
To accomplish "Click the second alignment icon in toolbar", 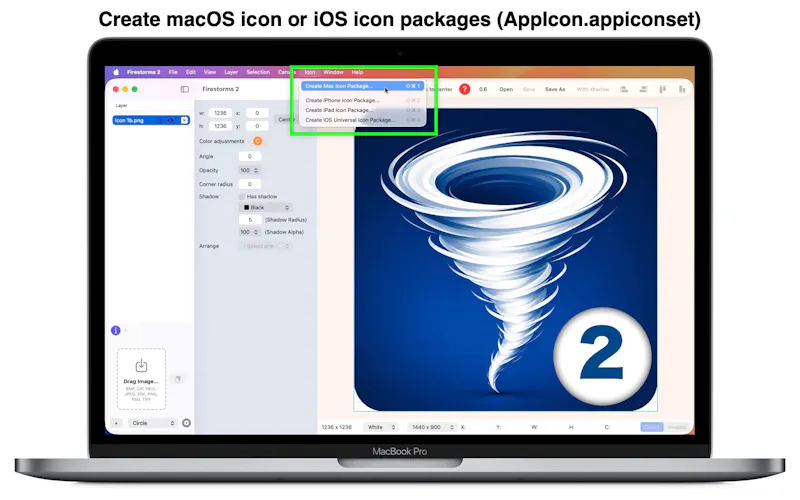I will click(x=643, y=89).
